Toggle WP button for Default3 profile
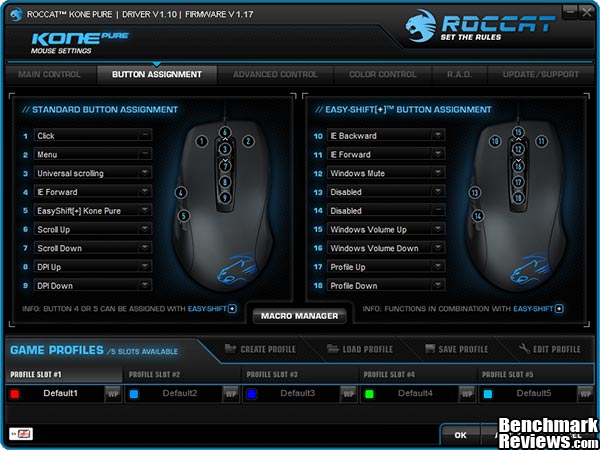600x450 pixels. pyautogui.click(x=348, y=394)
